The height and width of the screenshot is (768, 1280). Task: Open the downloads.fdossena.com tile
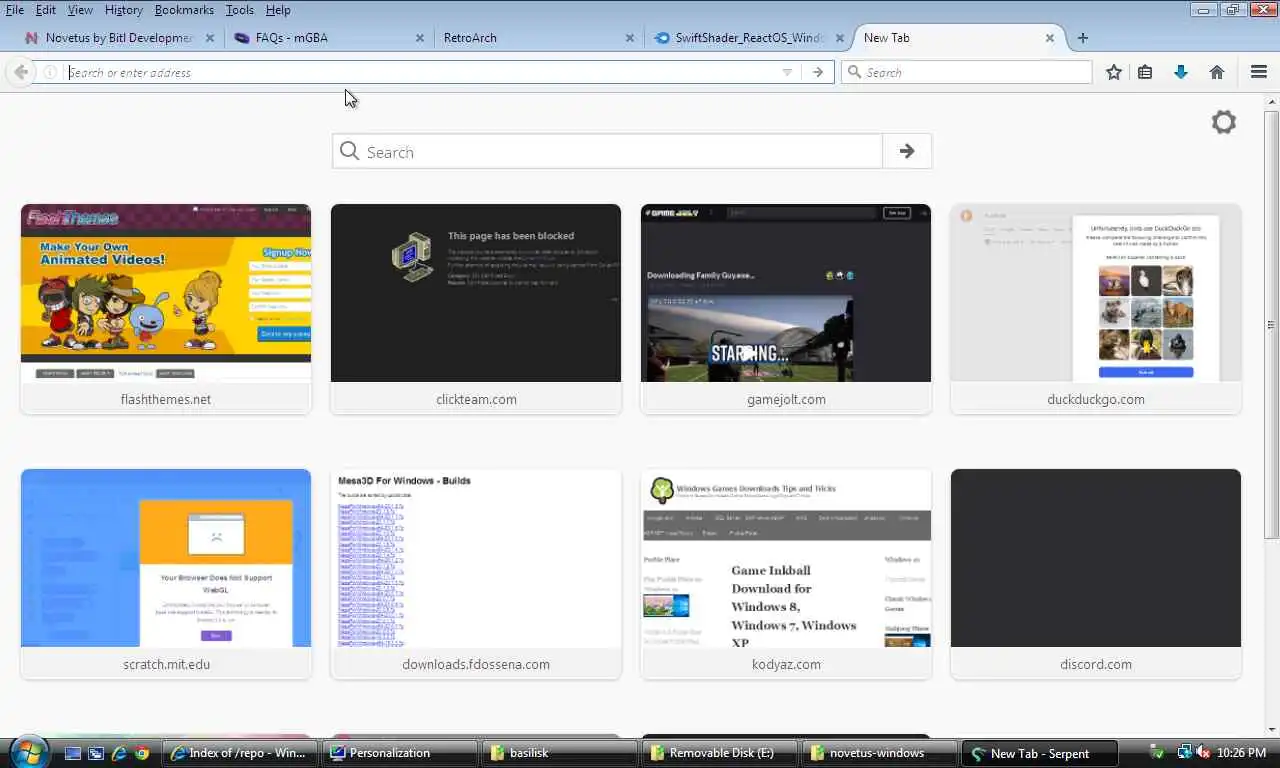(476, 574)
